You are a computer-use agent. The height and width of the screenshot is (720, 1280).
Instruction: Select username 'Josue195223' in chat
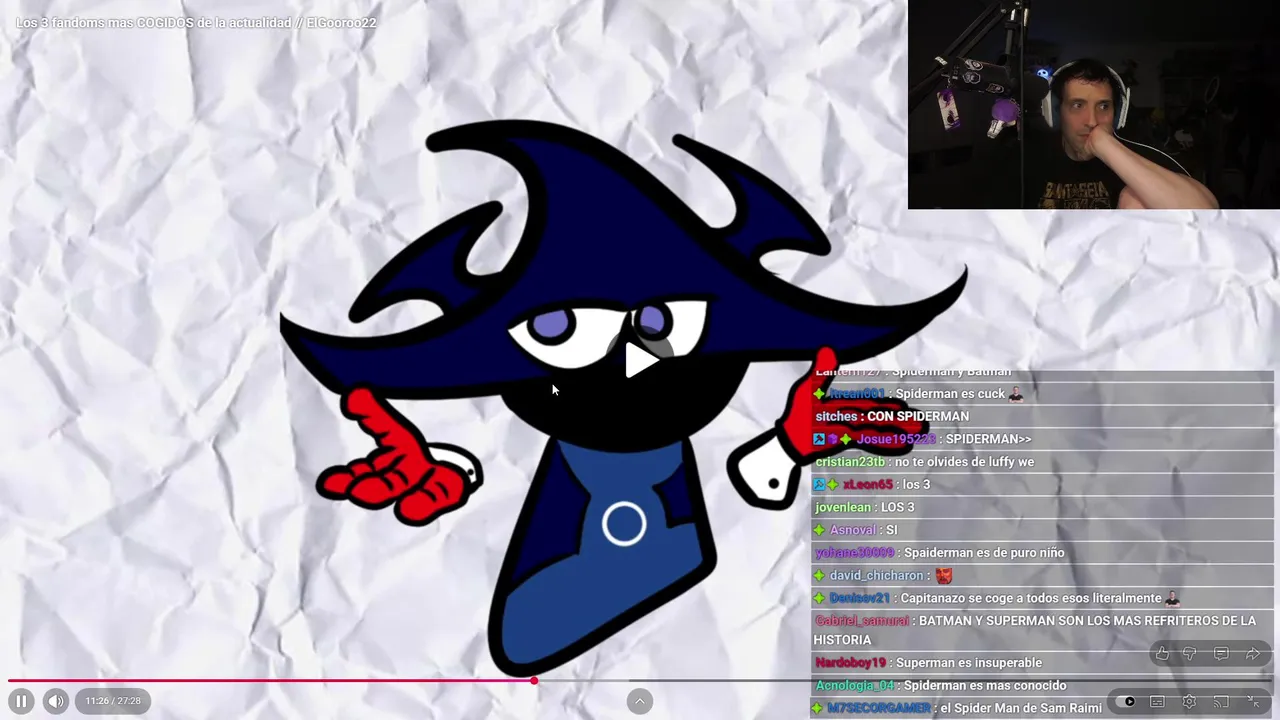point(896,439)
